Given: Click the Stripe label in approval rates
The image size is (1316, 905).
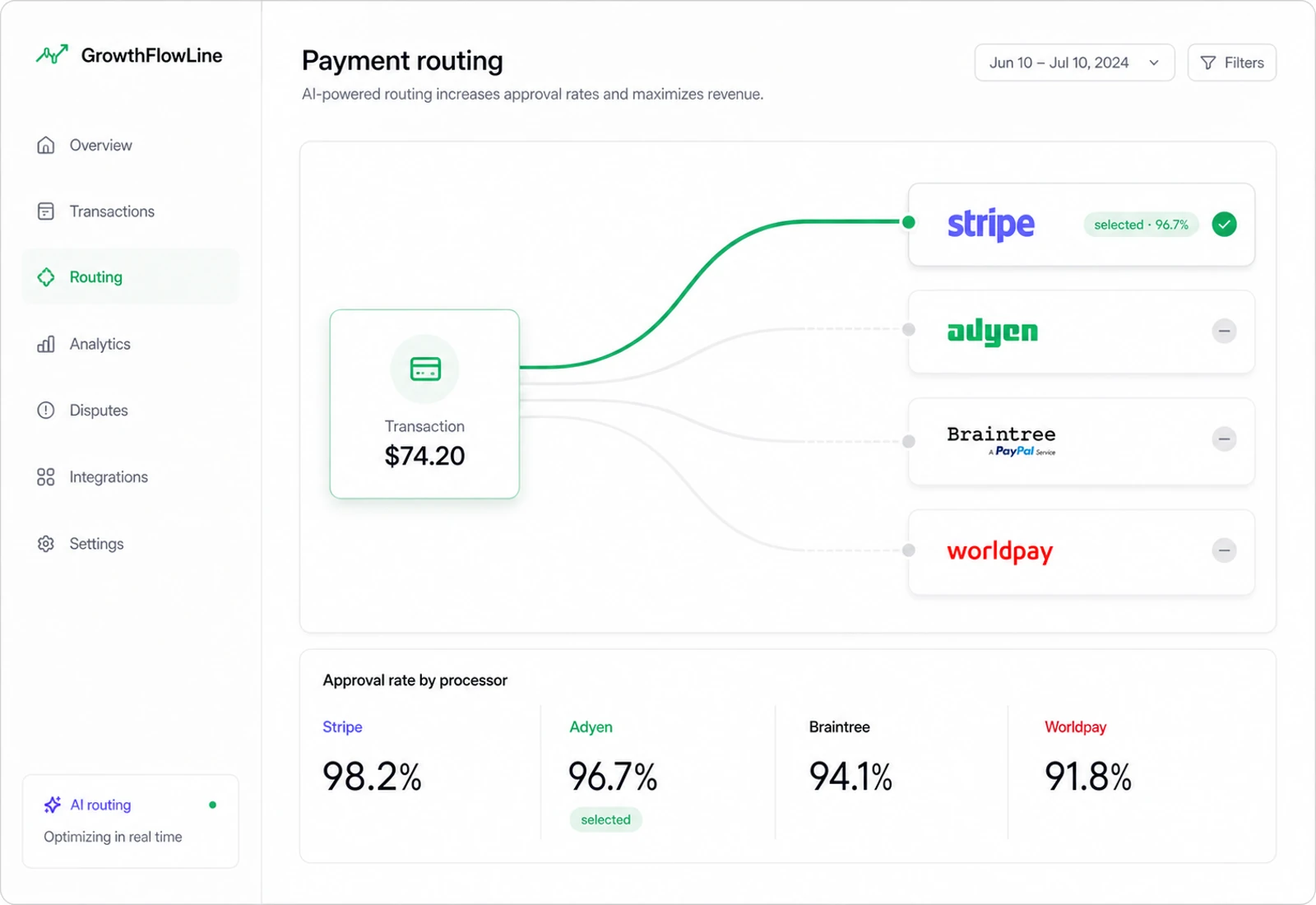Looking at the screenshot, I should point(342,726).
